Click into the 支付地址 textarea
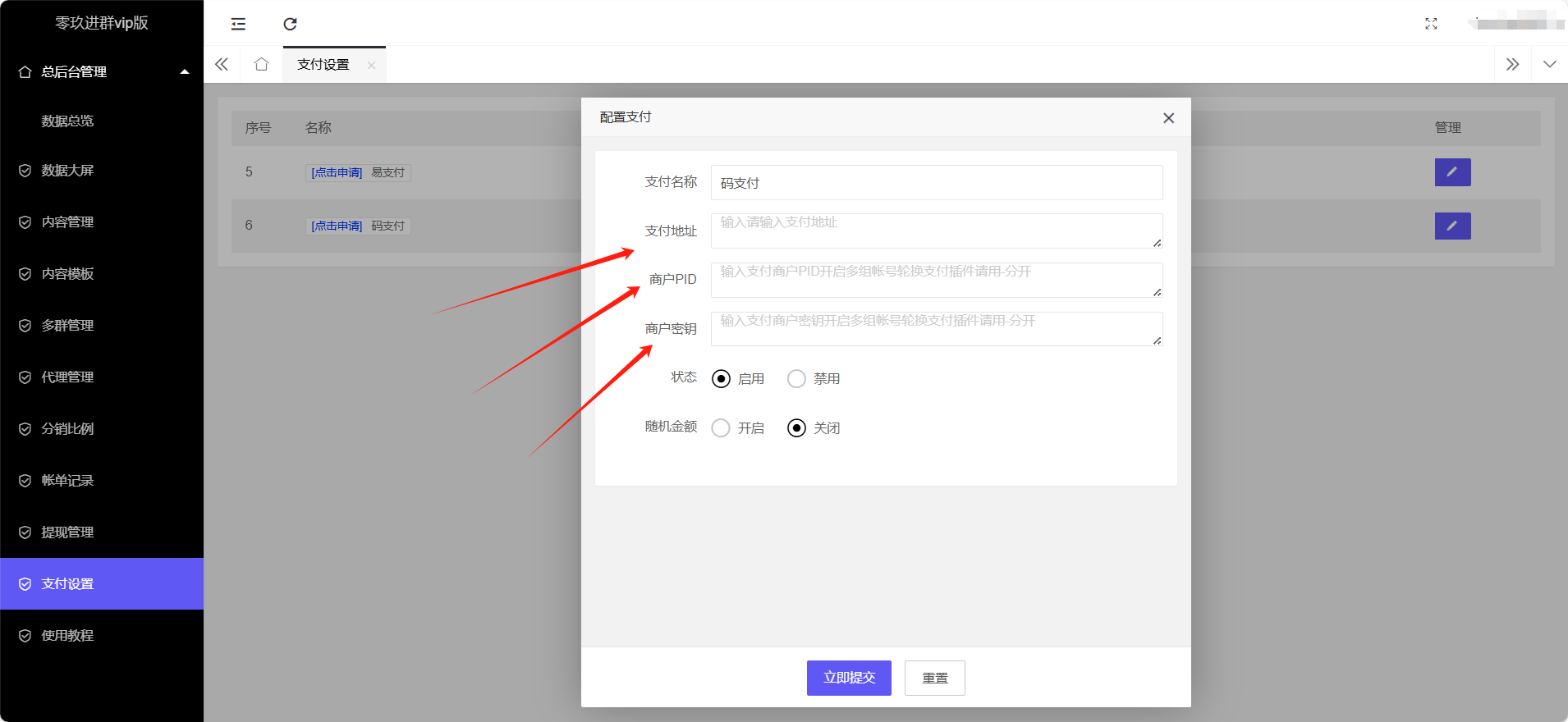This screenshot has width=1568, height=722. [937, 231]
